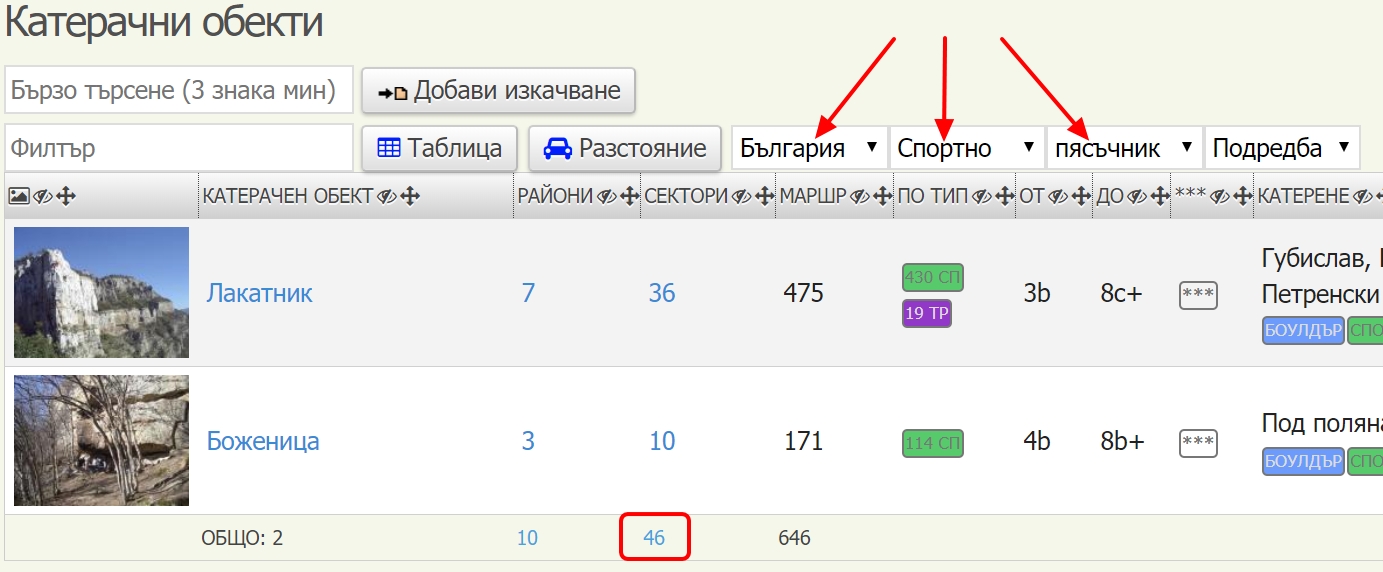Click move handle of Райони column
1383x572 pixels.
pos(629,197)
